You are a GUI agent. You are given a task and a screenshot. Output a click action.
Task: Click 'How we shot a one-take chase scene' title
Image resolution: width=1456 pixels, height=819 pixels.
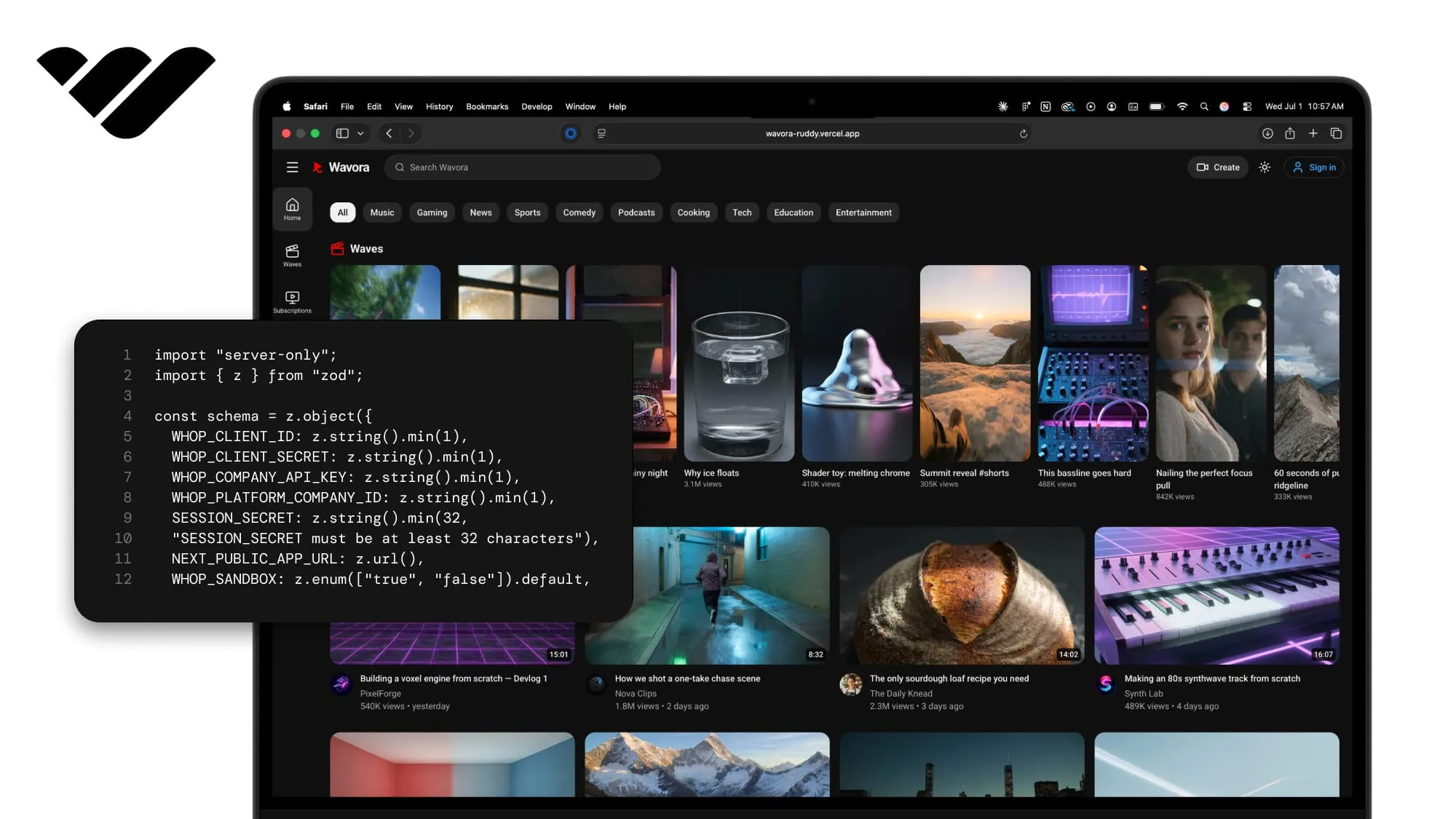[687, 678]
